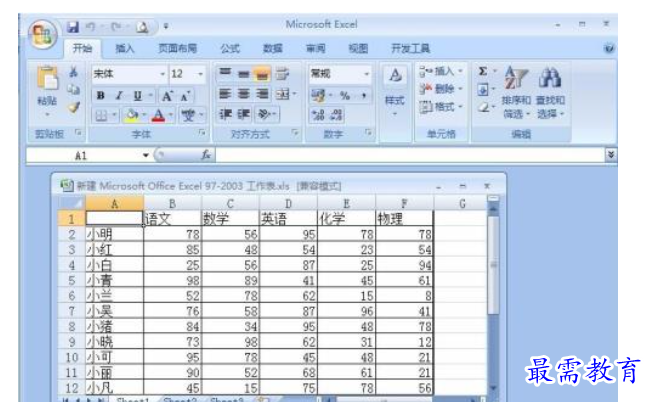Viewport: 649px width, 402px height.
Task: Decrease font size with small A
Action: pyautogui.click(x=185, y=96)
